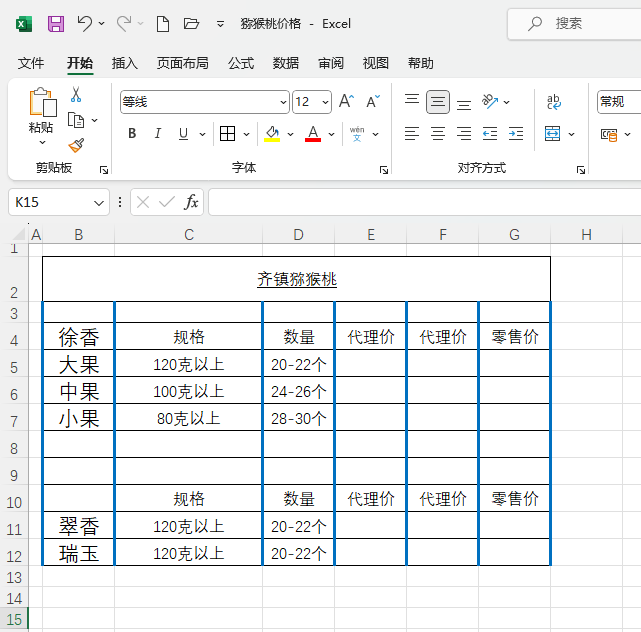Apply yellow fill color bucket
This screenshot has height=632, width=641.
click(272, 133)
